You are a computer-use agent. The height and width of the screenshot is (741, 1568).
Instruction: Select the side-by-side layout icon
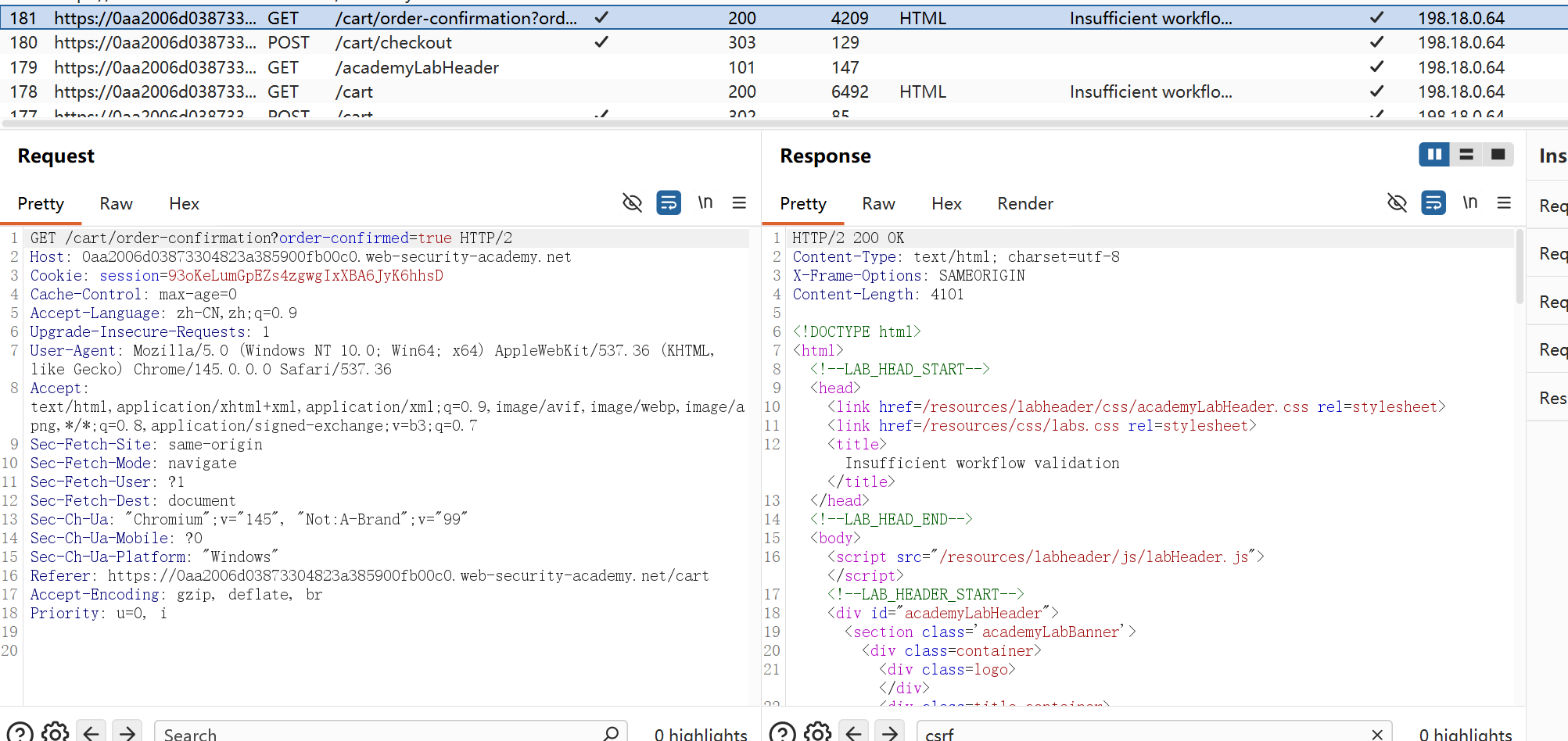(1434, 155)
